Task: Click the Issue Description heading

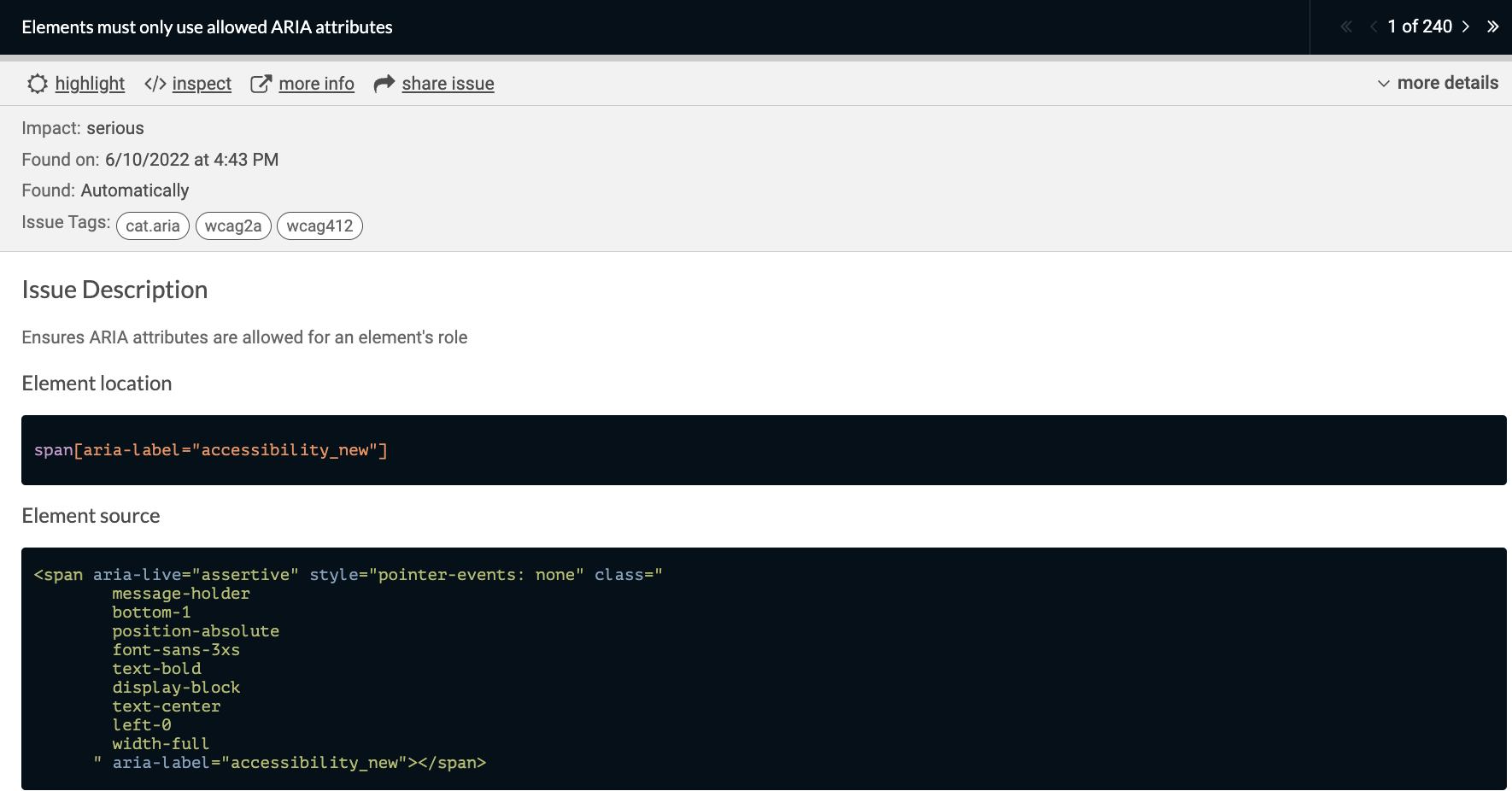Action: 114,290
